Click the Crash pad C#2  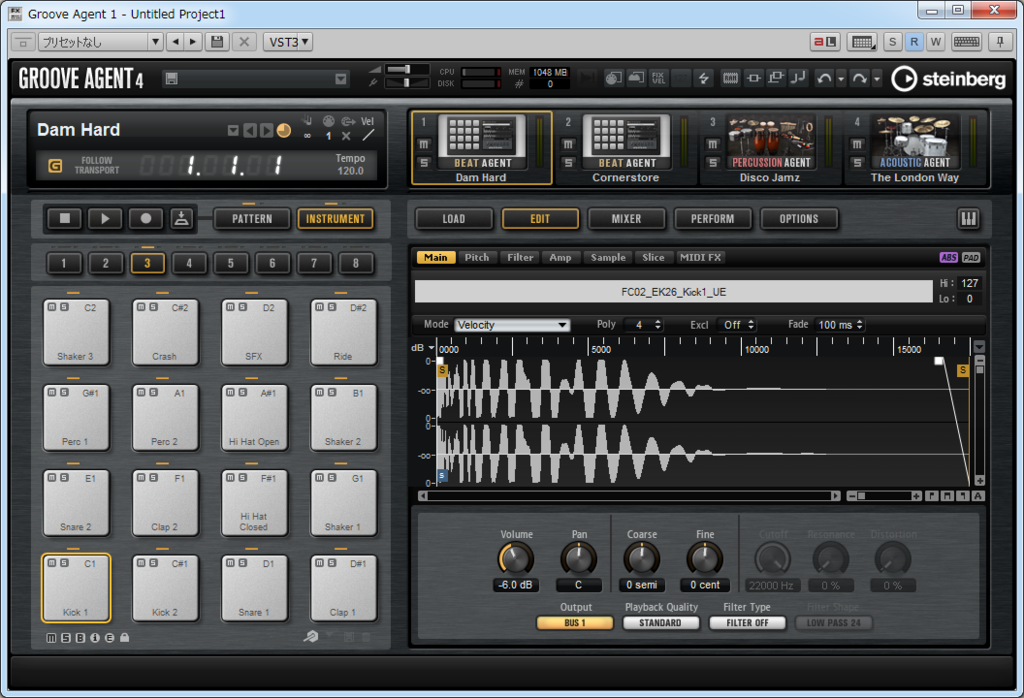[x=165, y=332]
